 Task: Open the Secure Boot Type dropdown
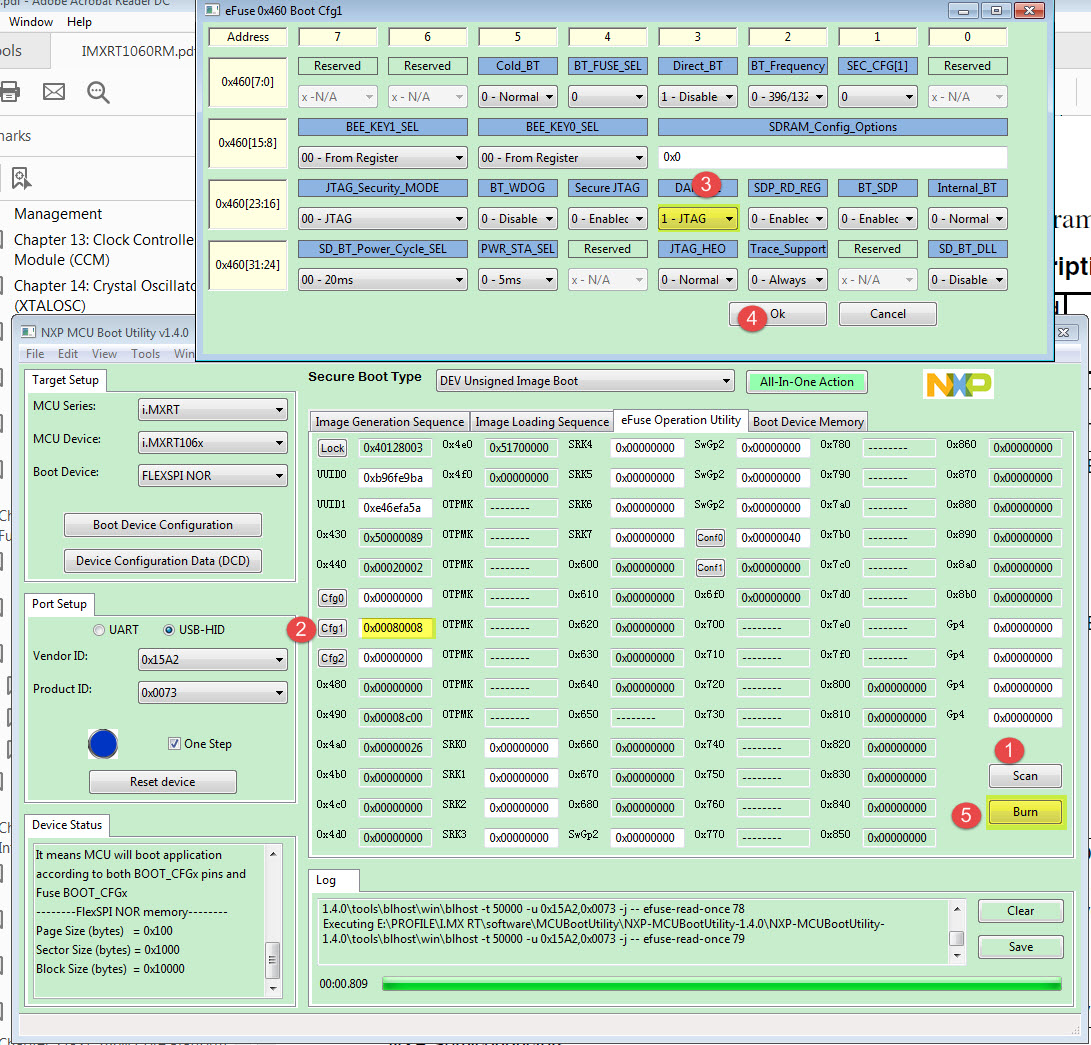[x=584, y=381]
